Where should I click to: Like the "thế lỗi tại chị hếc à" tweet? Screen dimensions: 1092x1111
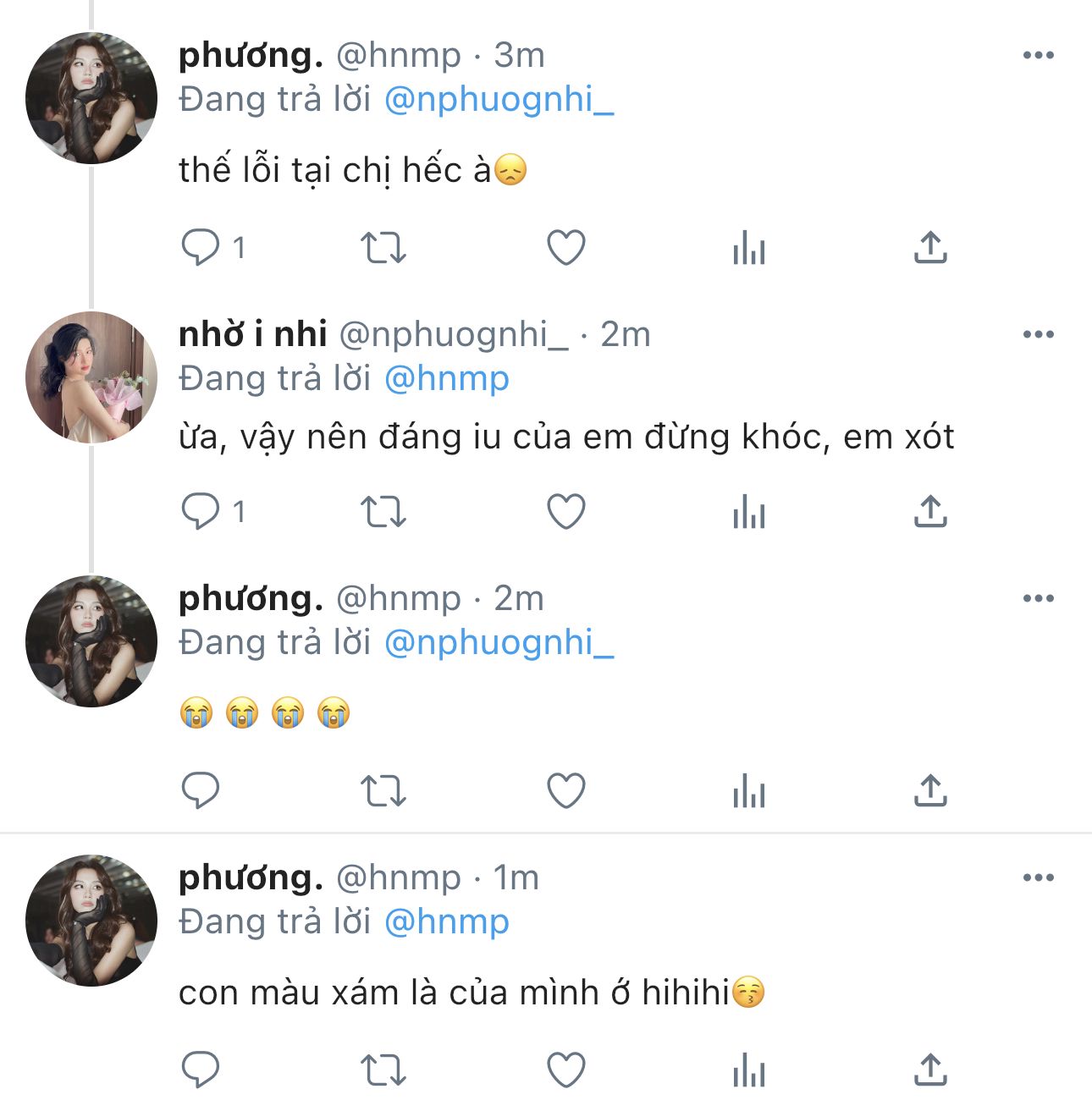pyautogui.click(x=566, y=248)
